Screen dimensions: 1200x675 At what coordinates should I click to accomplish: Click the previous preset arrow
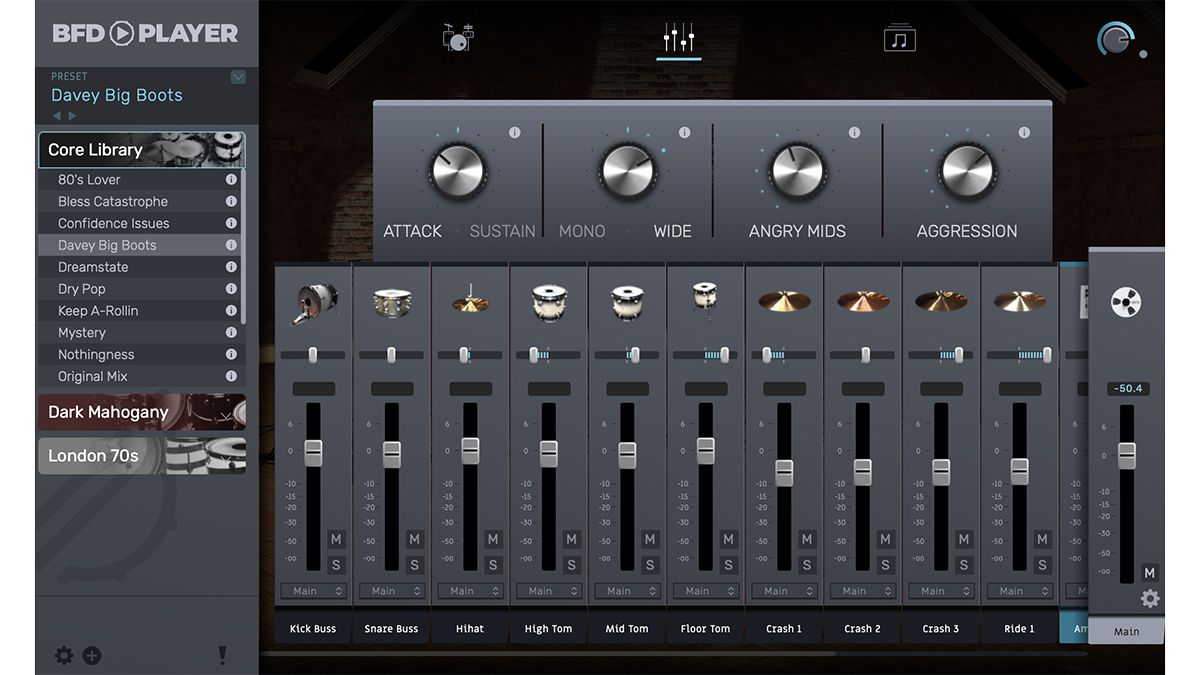point(57,115)
